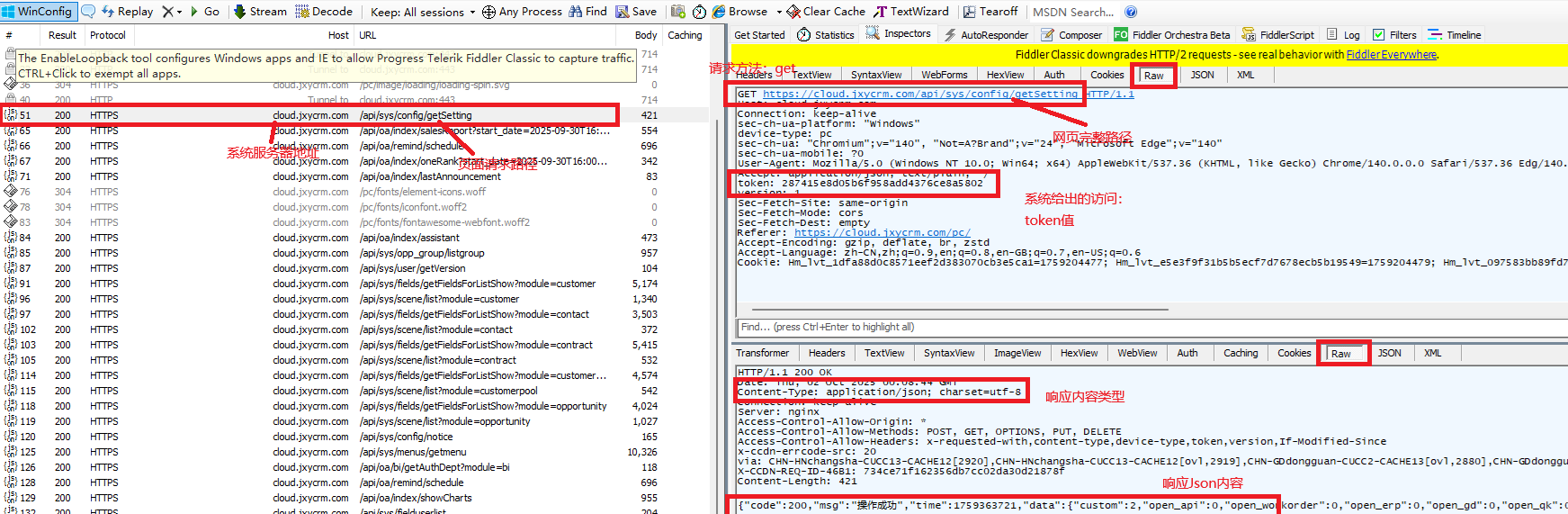This screenshot has width=1568, height=514.
Task: Click the Caching column header
Action: pyautogui.click(x=685, y=35)
